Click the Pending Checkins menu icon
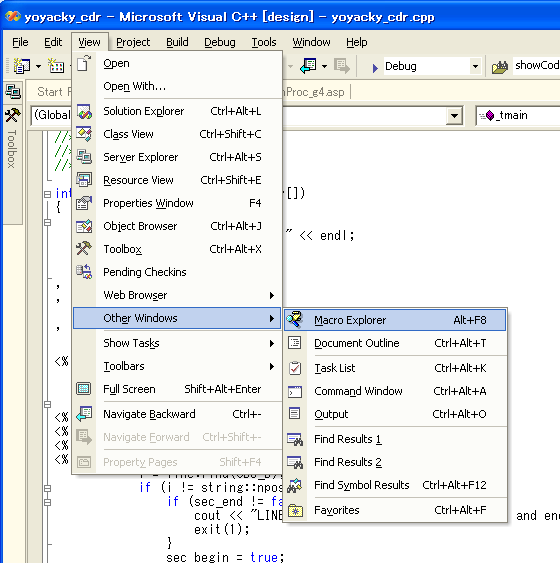Image resolution: width=560 pixels, height=563 pixels. tap(84, 272)
